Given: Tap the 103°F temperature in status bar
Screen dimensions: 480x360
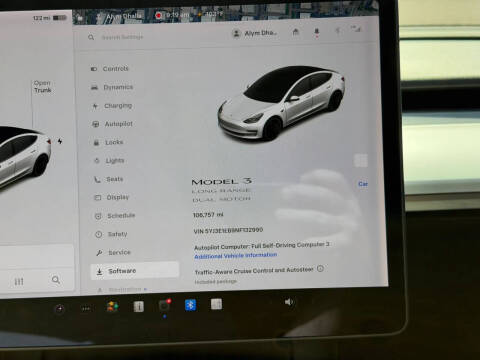Looking at the screenshot, I should point(214,14).
